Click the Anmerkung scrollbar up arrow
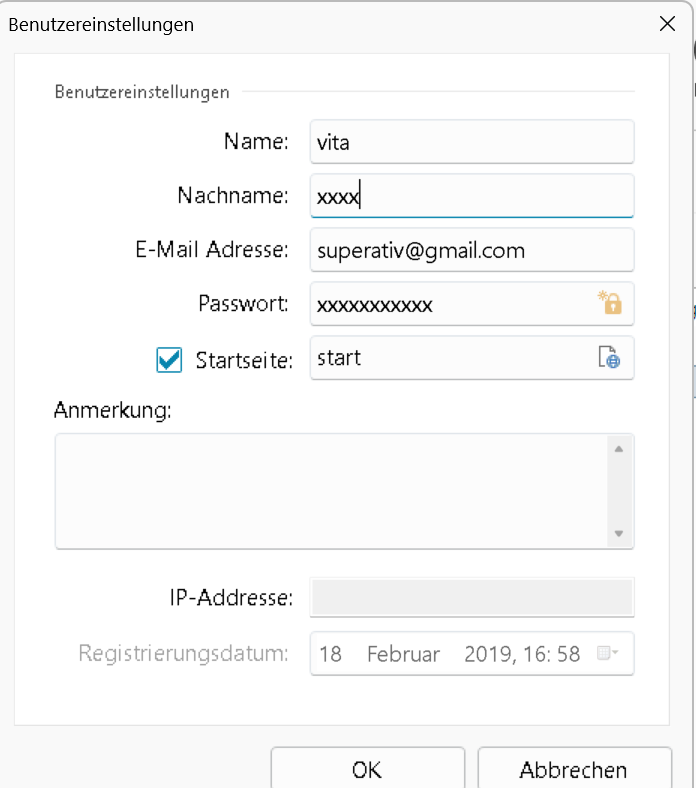The height and width of the screenshot is (788, 696). point(619,449)
